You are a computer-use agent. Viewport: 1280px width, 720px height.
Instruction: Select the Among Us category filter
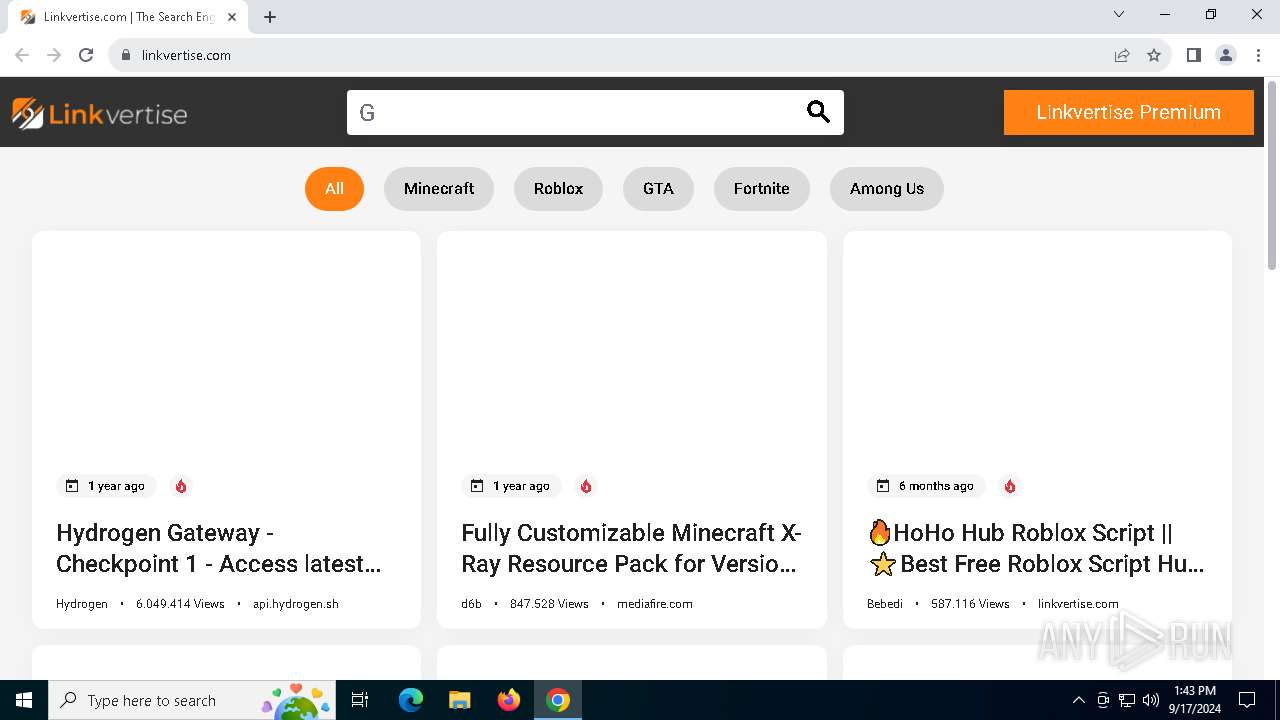click(x=887, y=188)
